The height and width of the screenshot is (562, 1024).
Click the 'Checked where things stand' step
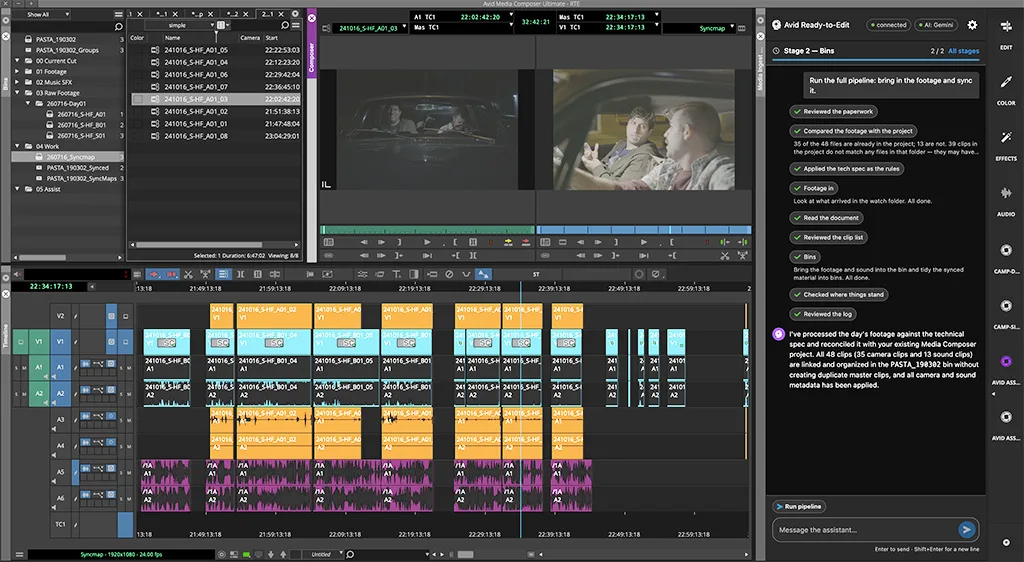click(839, 294)
